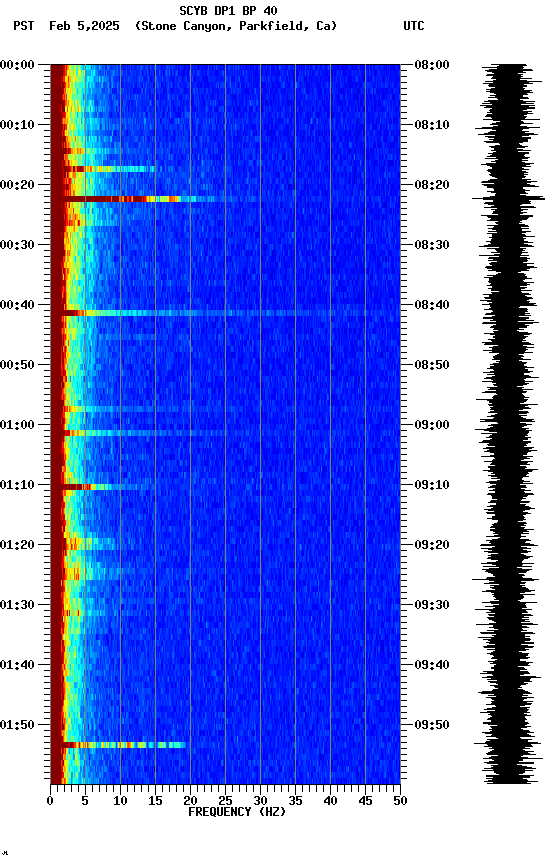Image resolution: width=552 pixels, height=864 pixels.
Task: Click the UTC time label '08:30'
Action: click(432, 245)
